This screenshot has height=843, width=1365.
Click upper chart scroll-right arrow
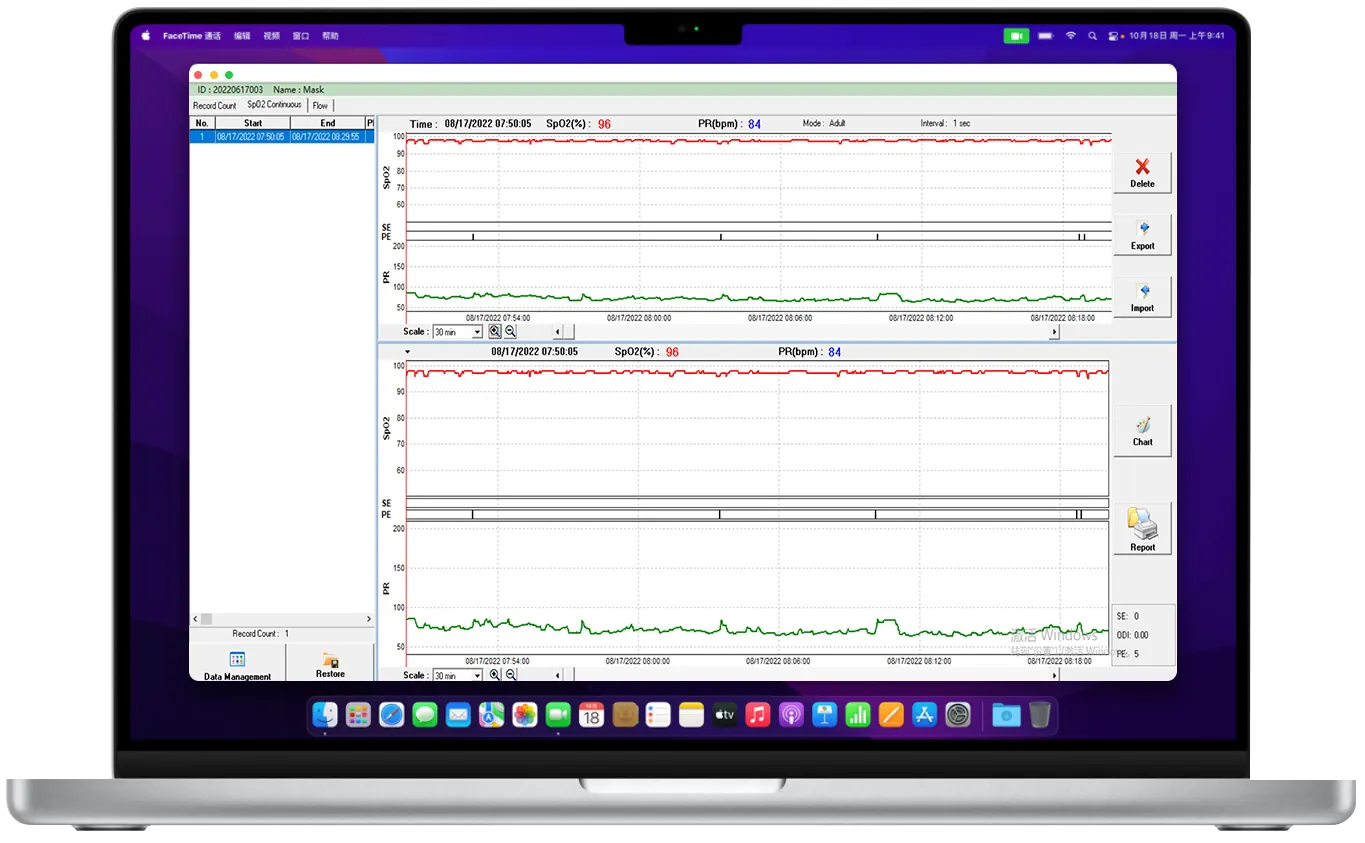1054,332
